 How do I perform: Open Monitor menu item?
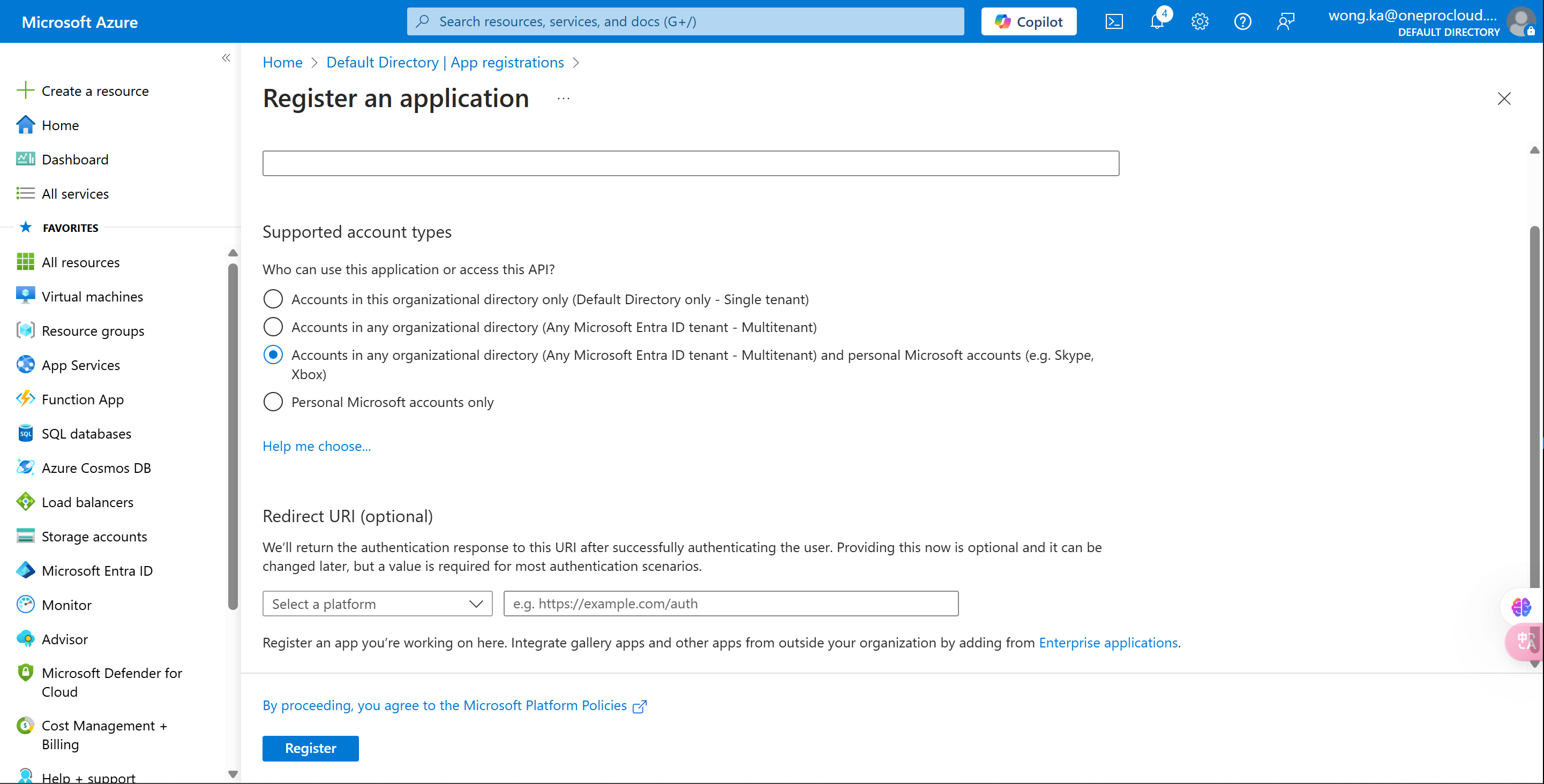pyautogui.click(x=66, y=605)
